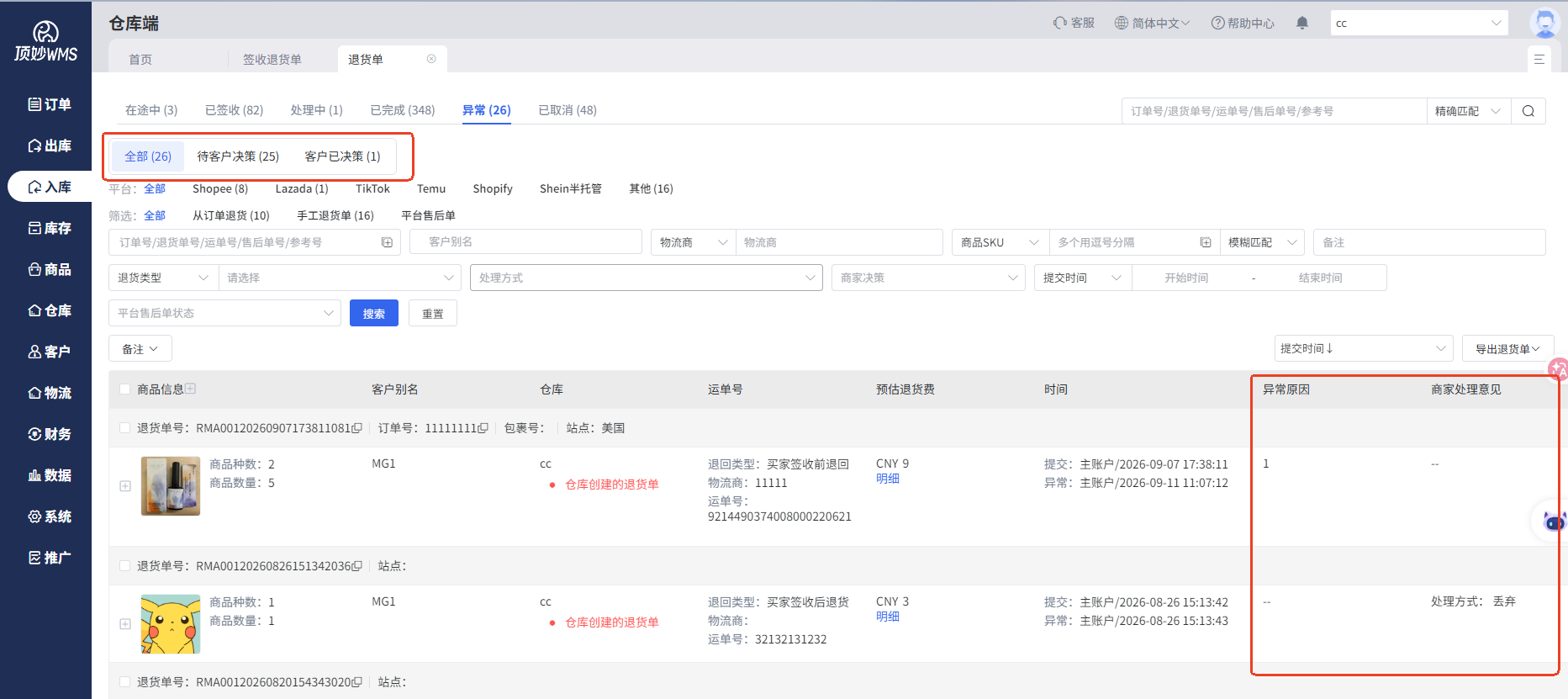This screenshot has width=1568, height=699.
Task: Copy order number 11111111
Action: (x=483, y=428)
